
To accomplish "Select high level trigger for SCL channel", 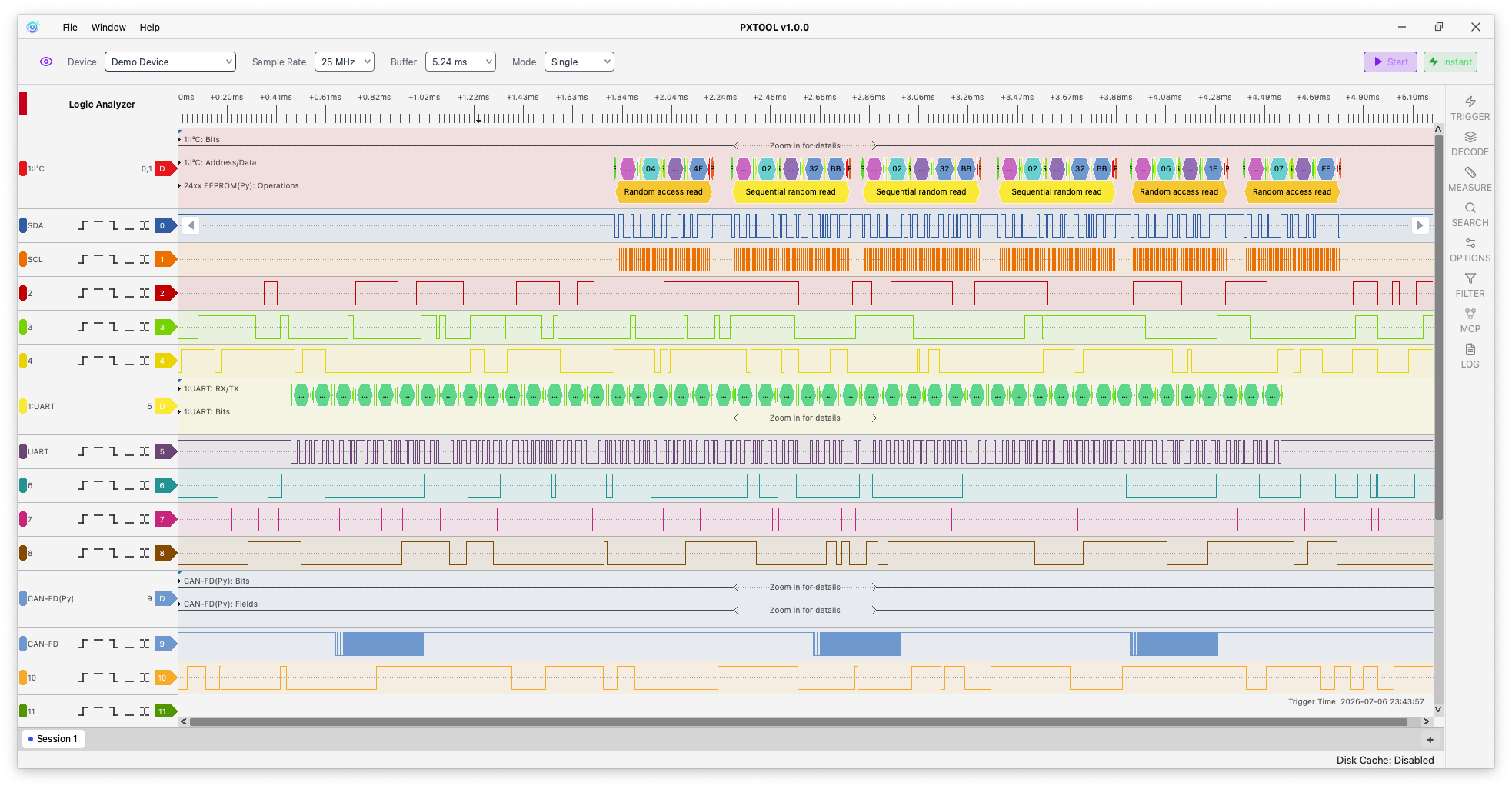I will 98,259.
